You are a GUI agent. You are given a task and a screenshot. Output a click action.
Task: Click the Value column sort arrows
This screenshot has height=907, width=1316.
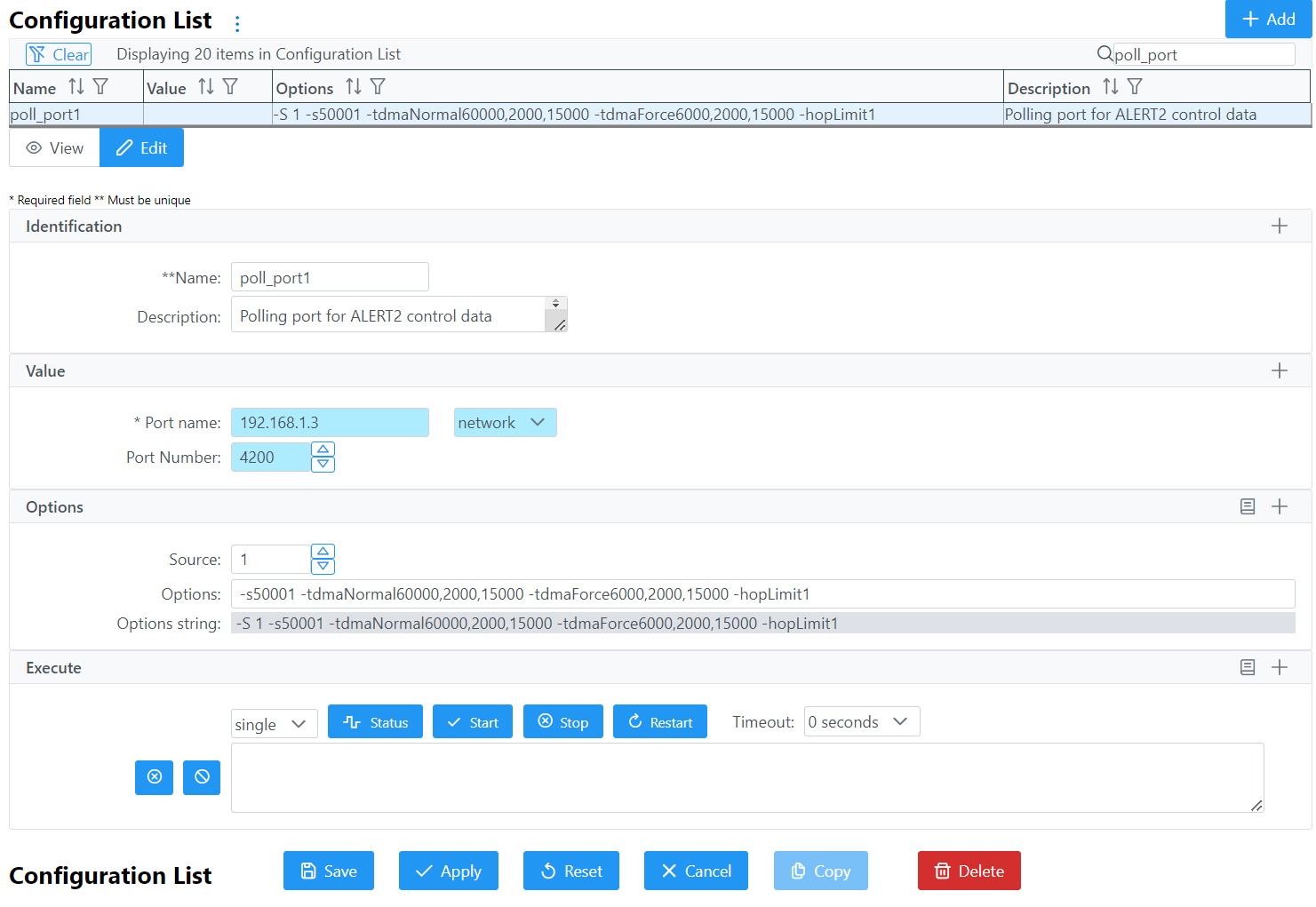[206, 87]
